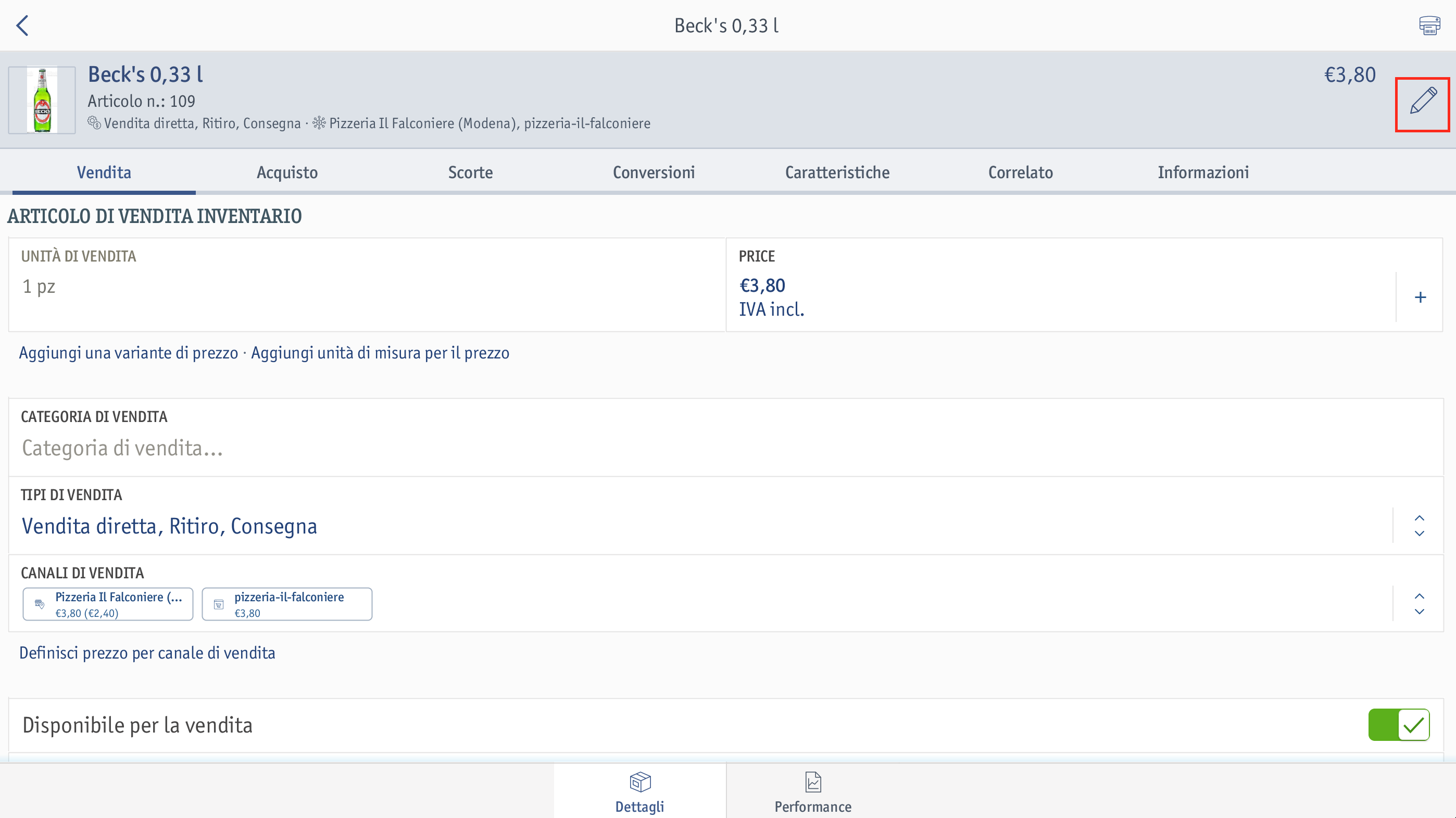Select the Pizzeria Il Falconiere channel chip
Image resolution: width=1456 pixels, height=818 pixels.
[x=108, y=604]
